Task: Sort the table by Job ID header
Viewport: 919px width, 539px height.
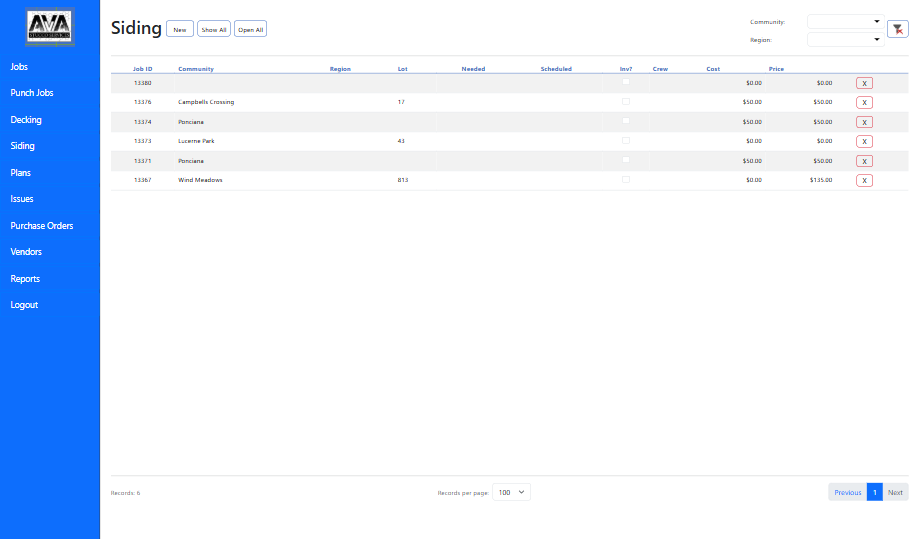Action: point(142,69)
